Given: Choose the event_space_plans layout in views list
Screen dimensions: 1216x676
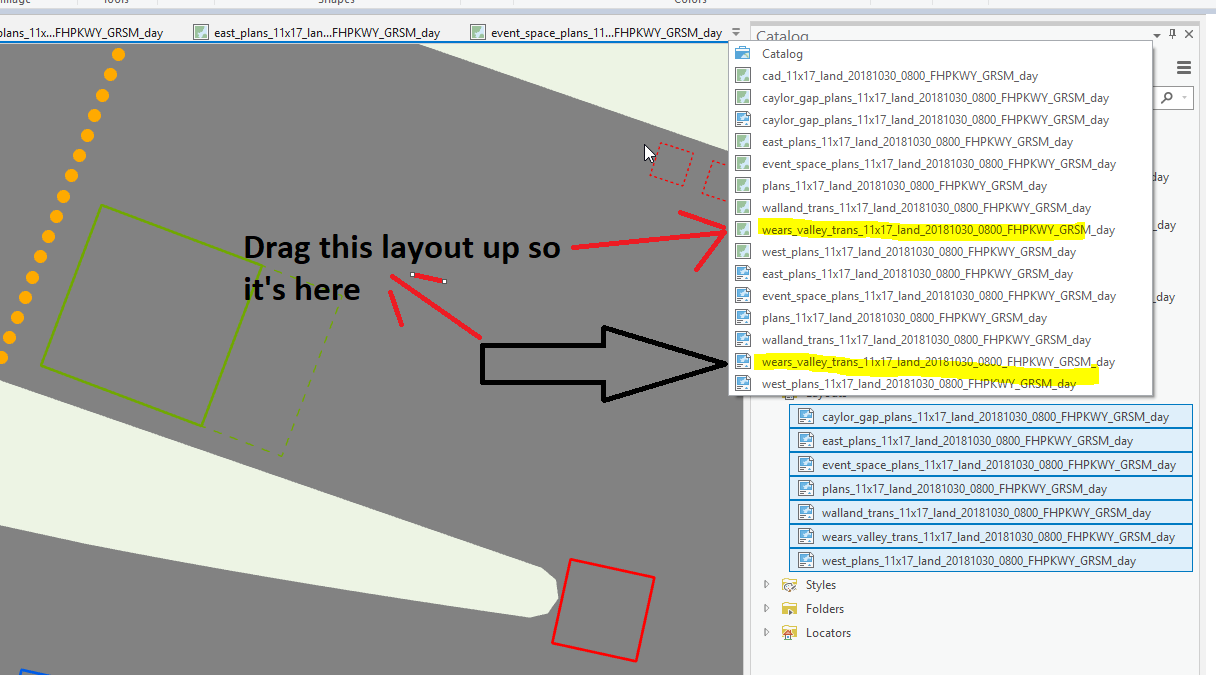Looking at the screenshot, I should pyautogui.click(x=940, y=296).
